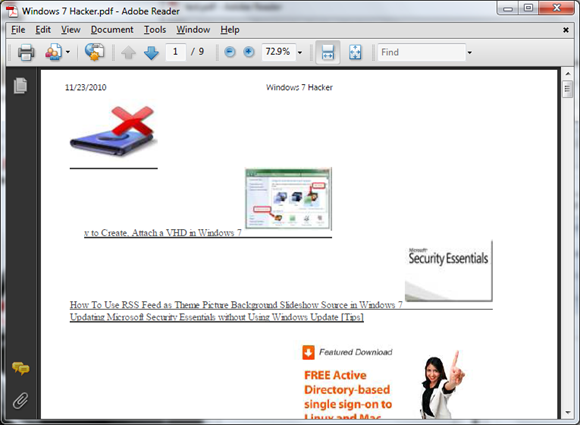Viewport: 580px width, 425px height.
Task: Open the RSS Feed Theme Slideshow link
Action: point(236,305)
